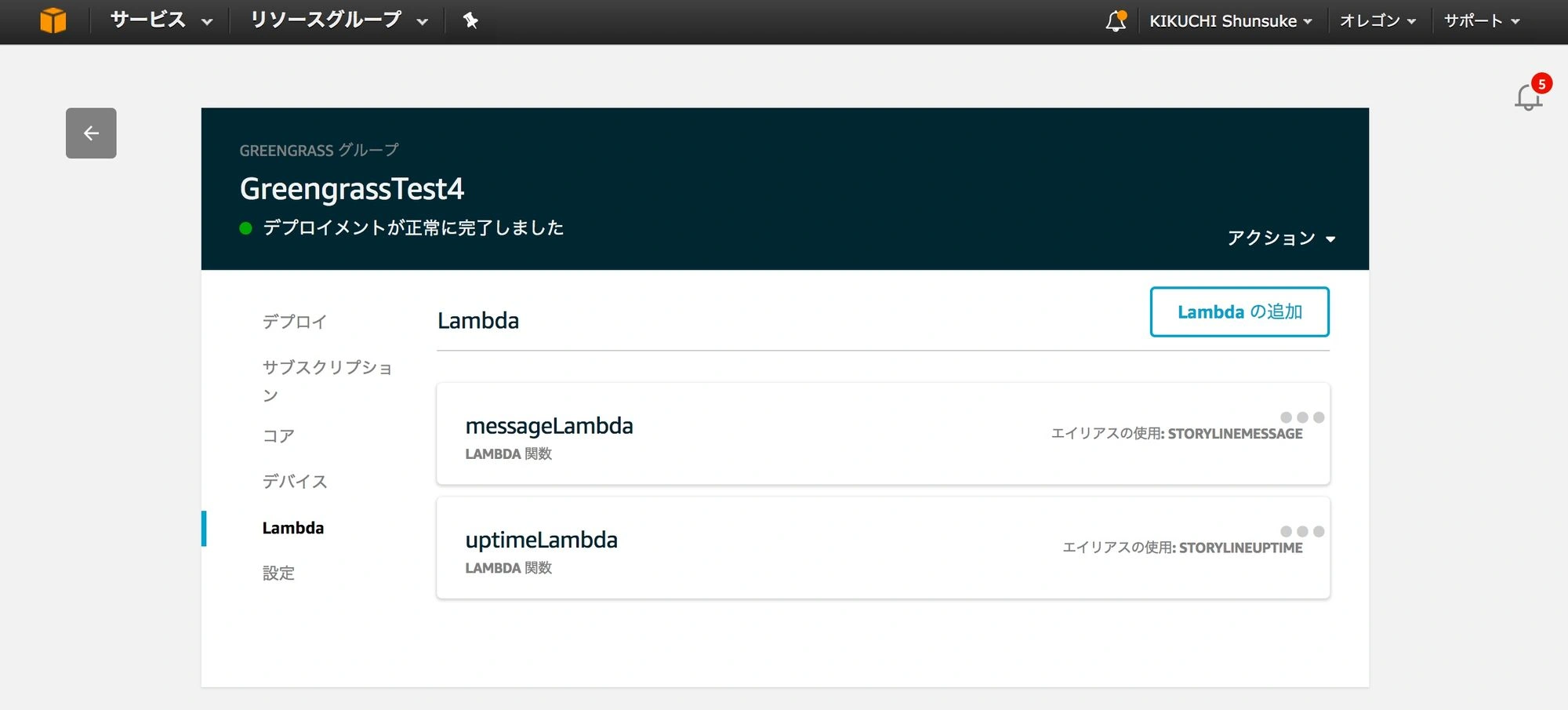Select the デバイス sidebar item
The image size is (1568, 710).
tap(295, 482)
